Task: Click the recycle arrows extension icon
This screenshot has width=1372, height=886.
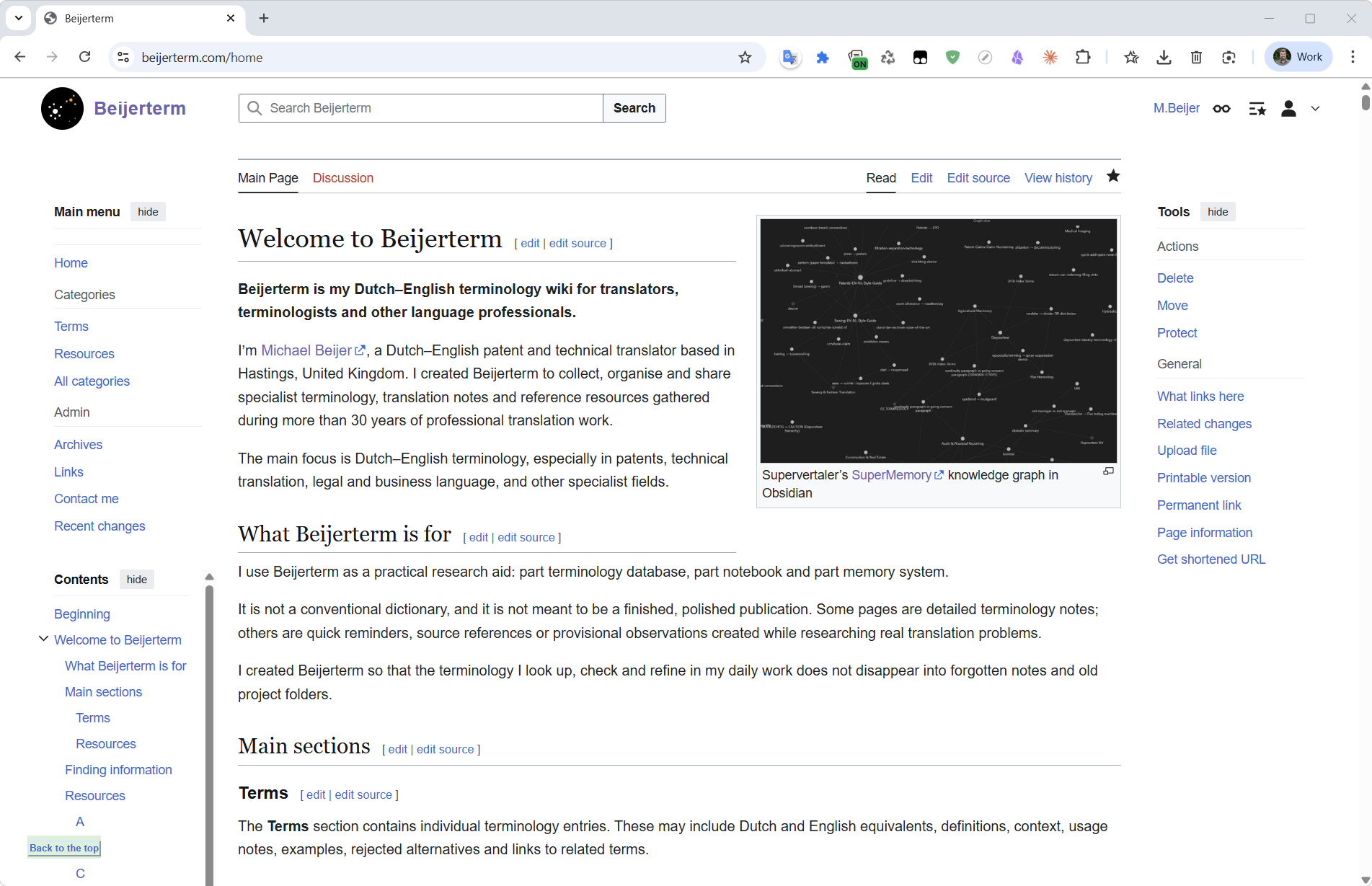Action: coord(888,58)
